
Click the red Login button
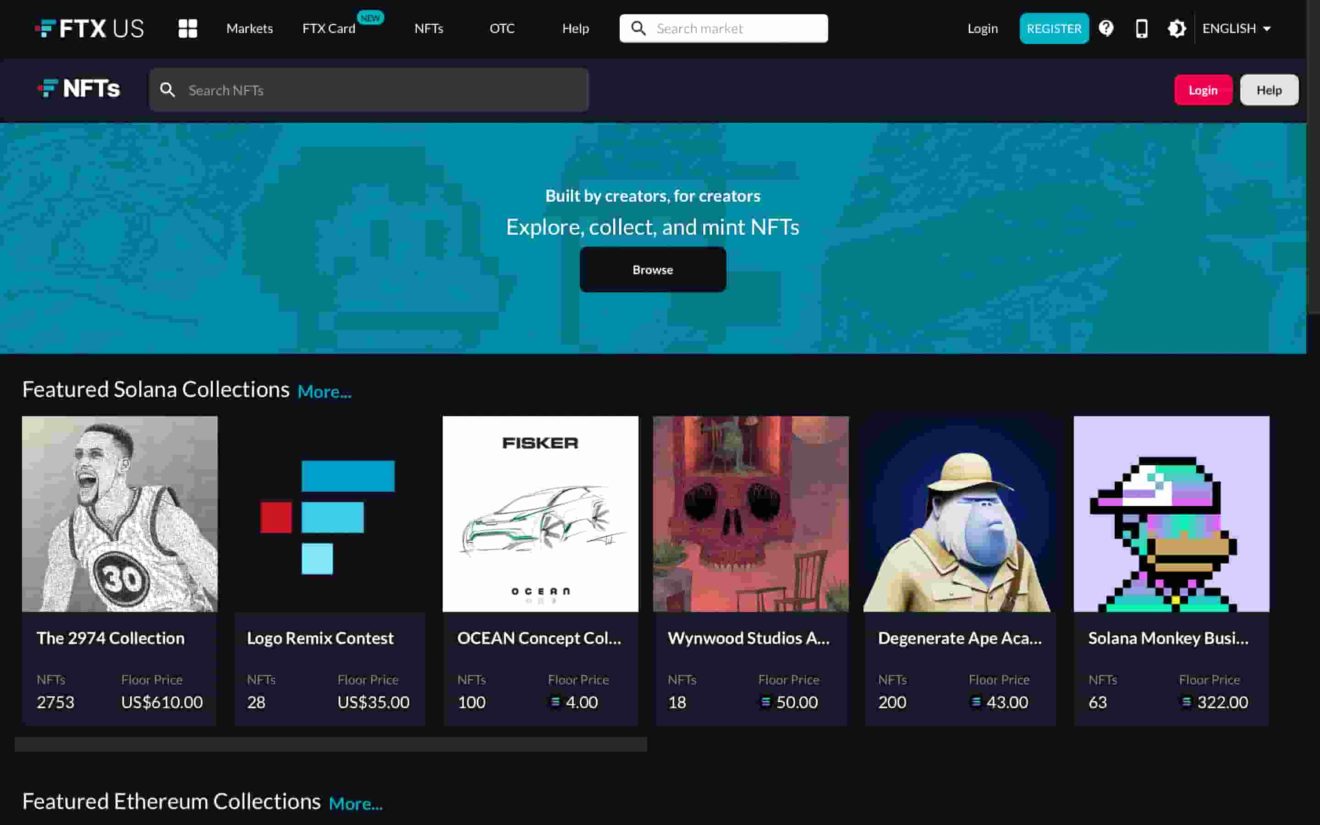point(1202,90)
